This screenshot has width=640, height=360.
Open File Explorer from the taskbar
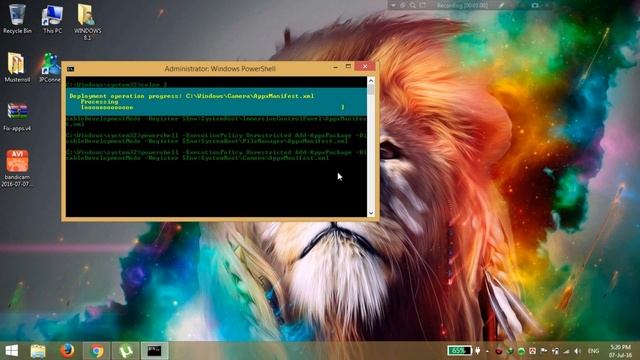tap(38, 351)
